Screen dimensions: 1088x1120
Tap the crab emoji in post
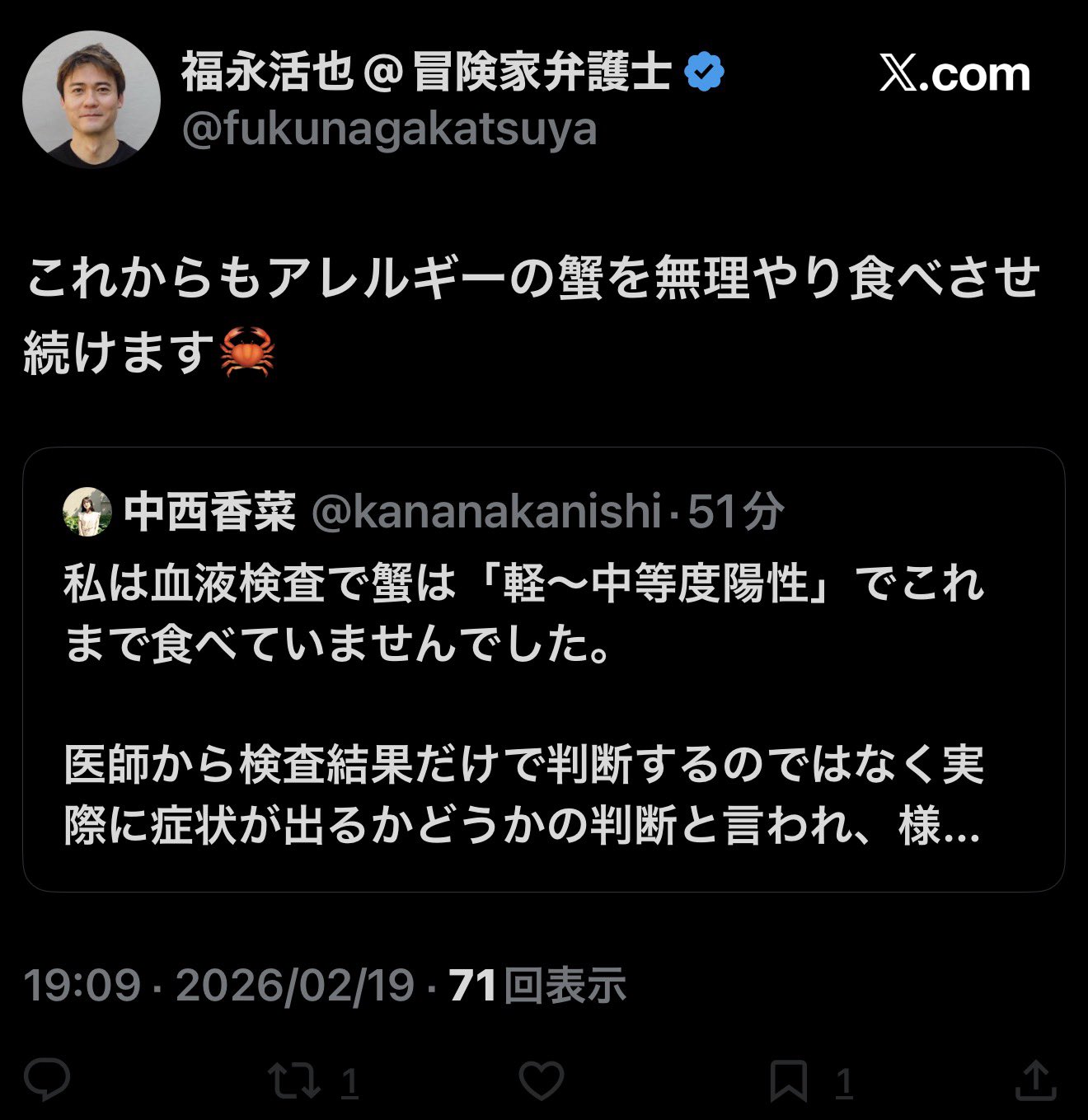click(x=247, y=352)
